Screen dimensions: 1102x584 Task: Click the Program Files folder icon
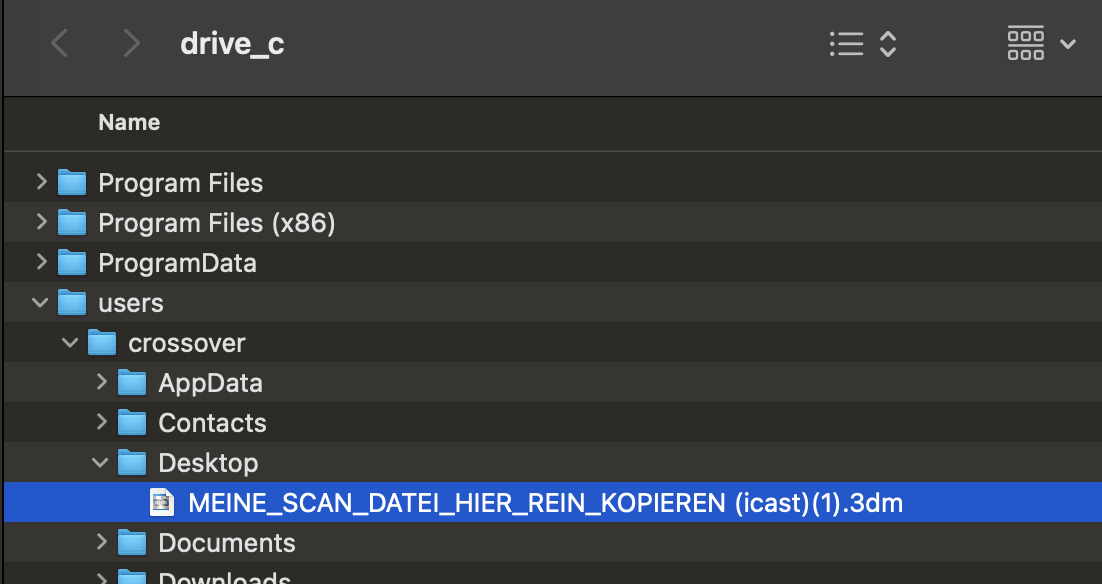[72, 183]
